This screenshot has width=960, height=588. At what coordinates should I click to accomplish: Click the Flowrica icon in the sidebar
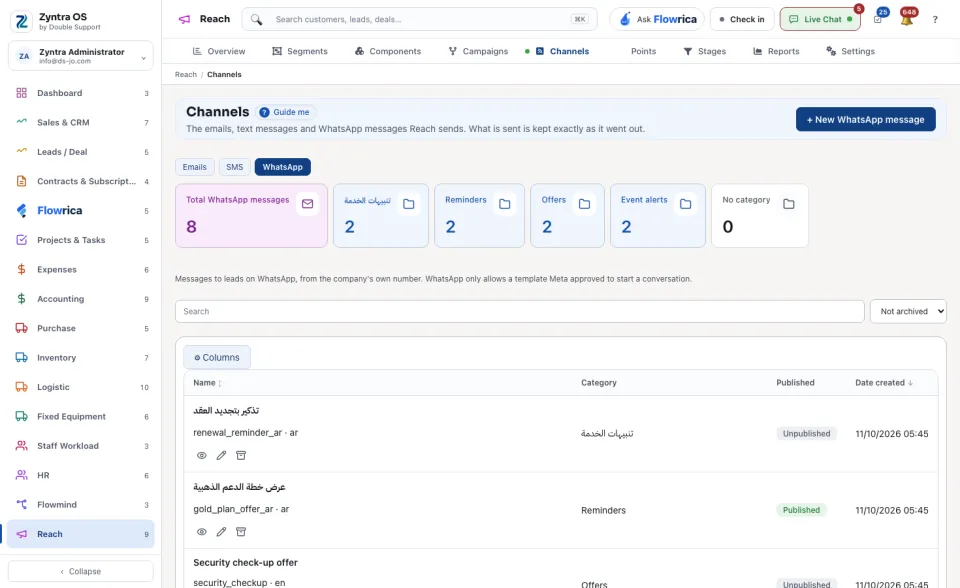[21, 211]
